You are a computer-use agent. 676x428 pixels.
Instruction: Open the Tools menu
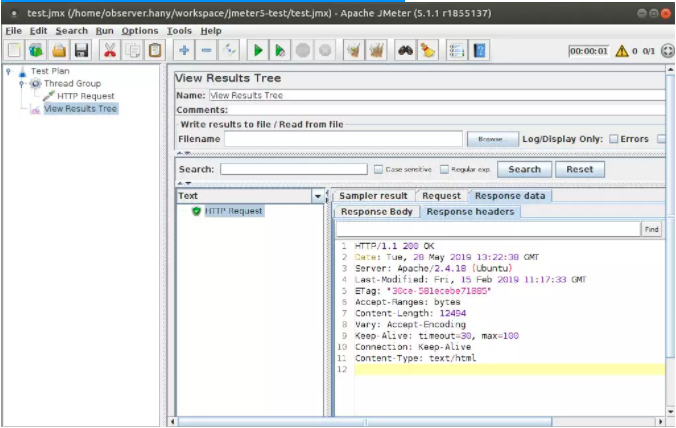click(x=179, y=31)
